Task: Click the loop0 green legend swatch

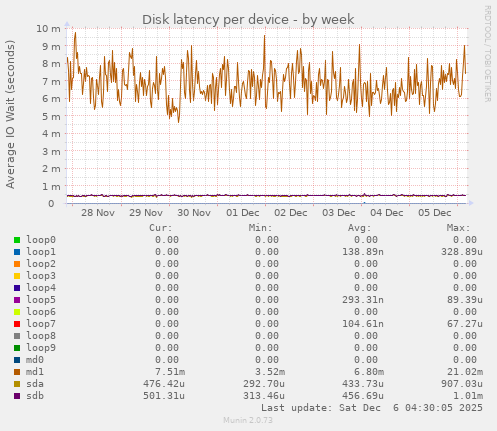Action: 17,240
